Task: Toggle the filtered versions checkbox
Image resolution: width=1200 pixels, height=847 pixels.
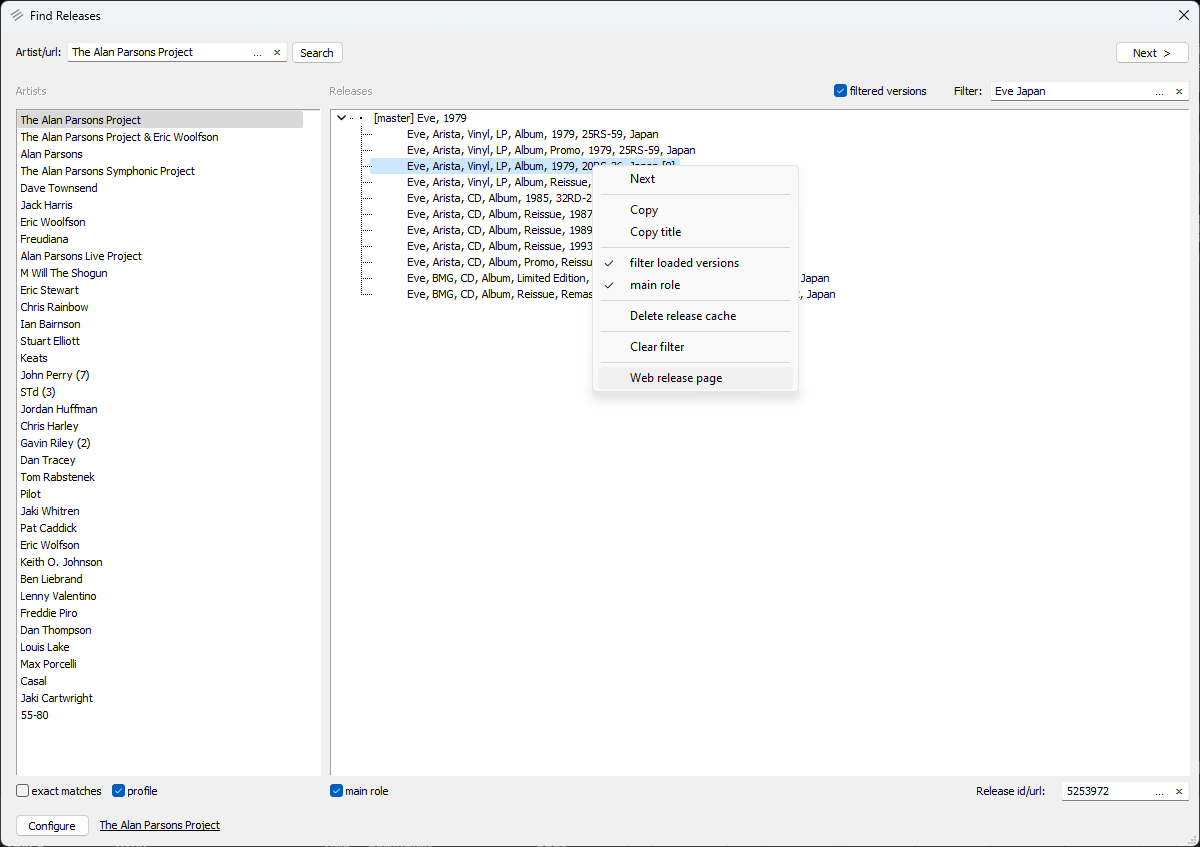Action: (840, 91)
